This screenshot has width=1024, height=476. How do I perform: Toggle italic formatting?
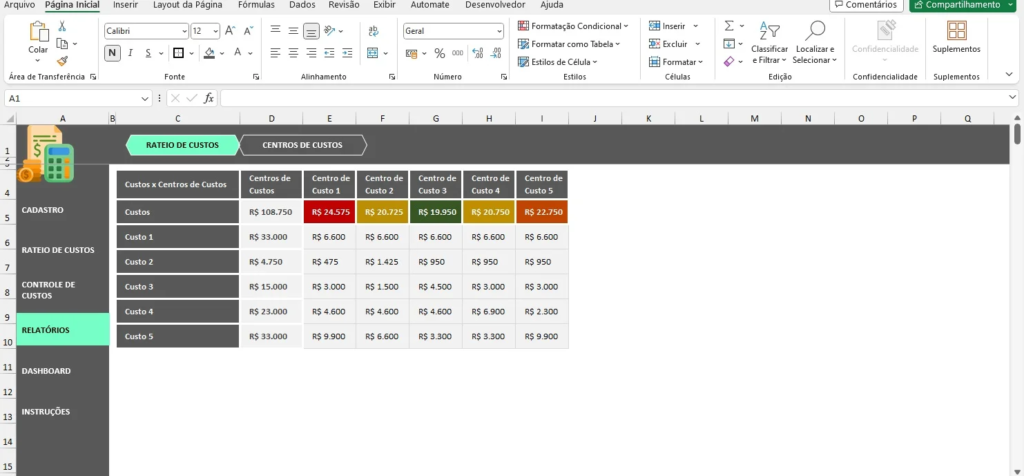pyautogui.click(x=130, y=53)
